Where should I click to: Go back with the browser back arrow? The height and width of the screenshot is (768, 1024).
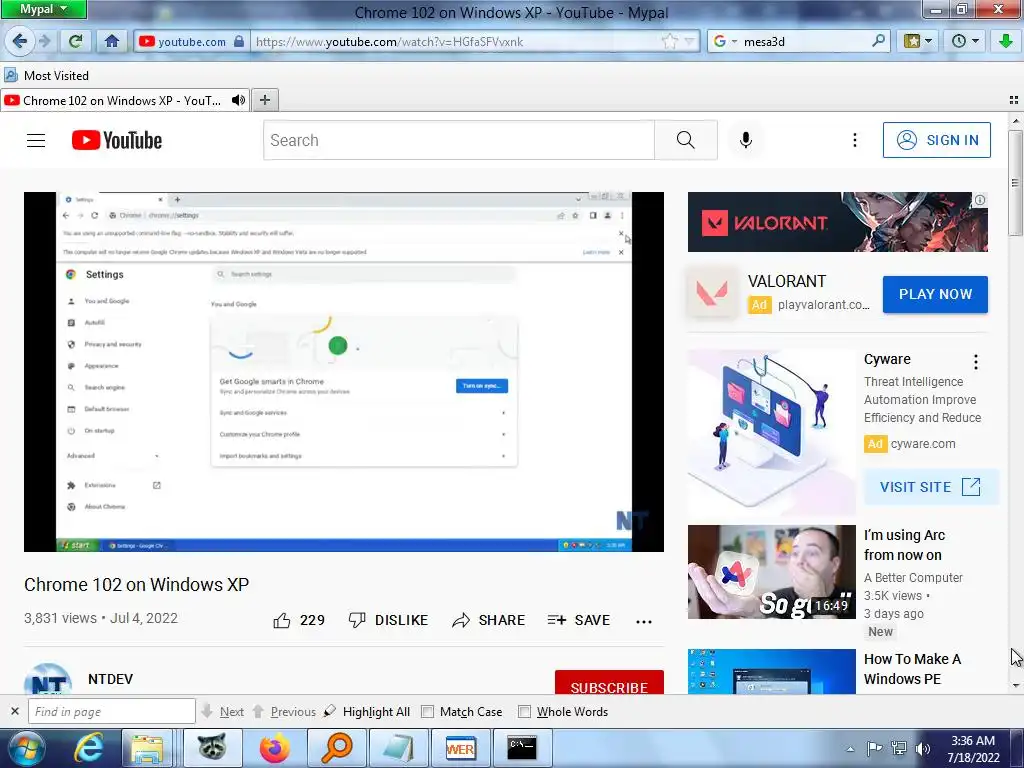pos(20,41)
